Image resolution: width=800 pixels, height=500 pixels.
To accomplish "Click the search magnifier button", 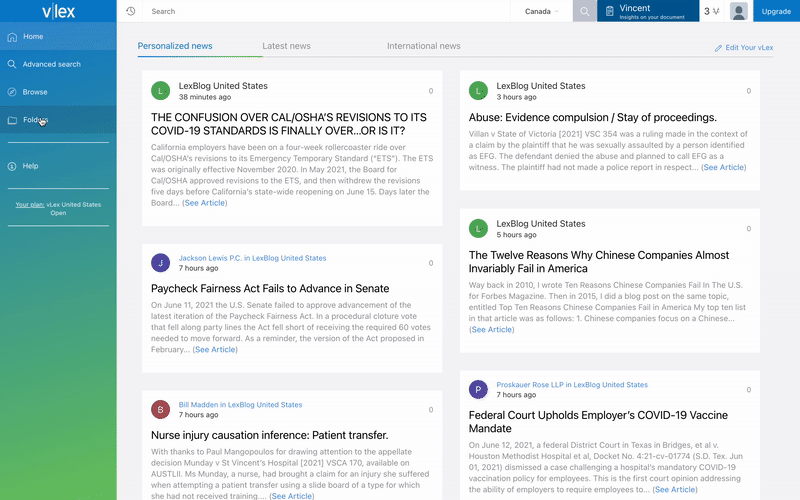I will click(x=585, y=11).
